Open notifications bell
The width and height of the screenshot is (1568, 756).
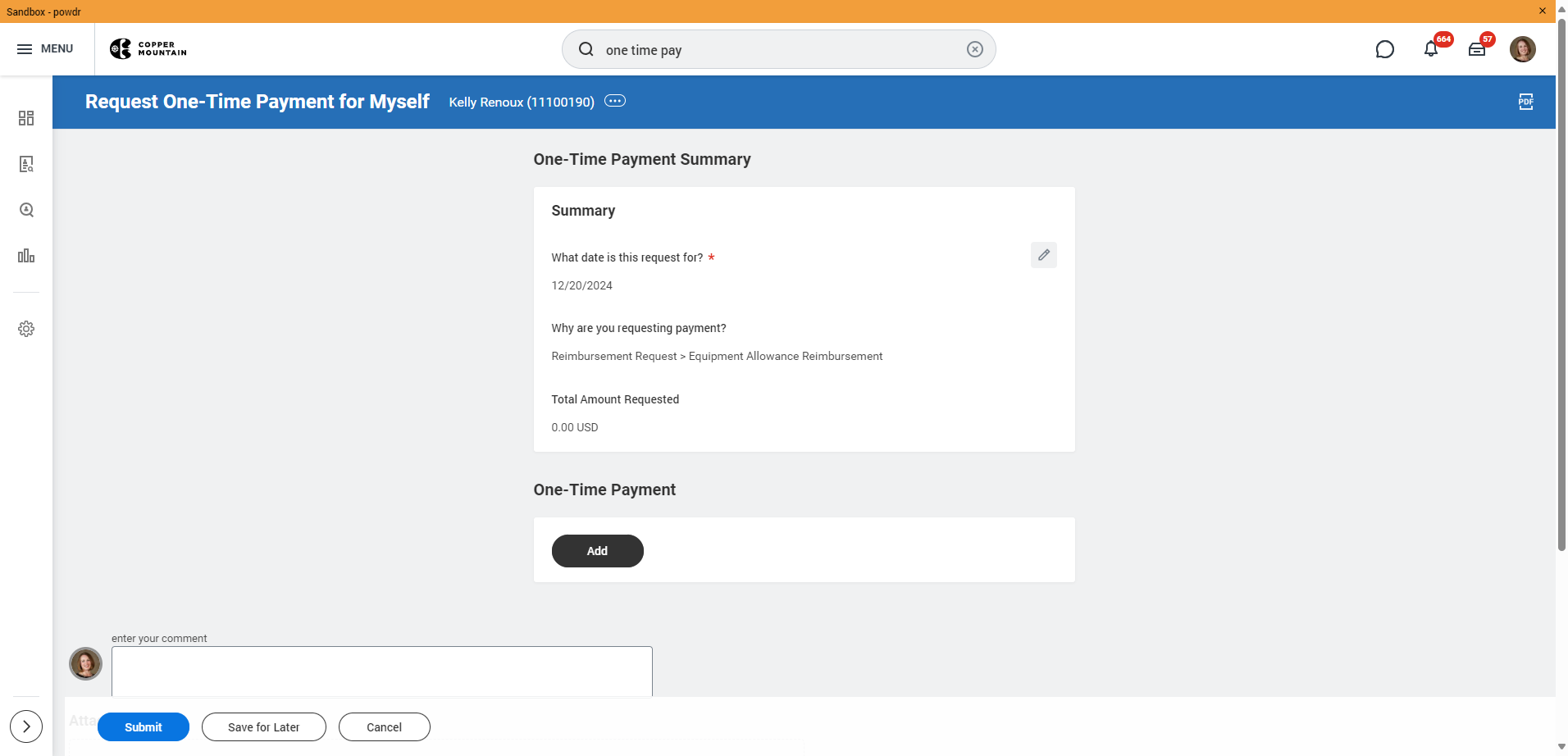point(1431,49)
